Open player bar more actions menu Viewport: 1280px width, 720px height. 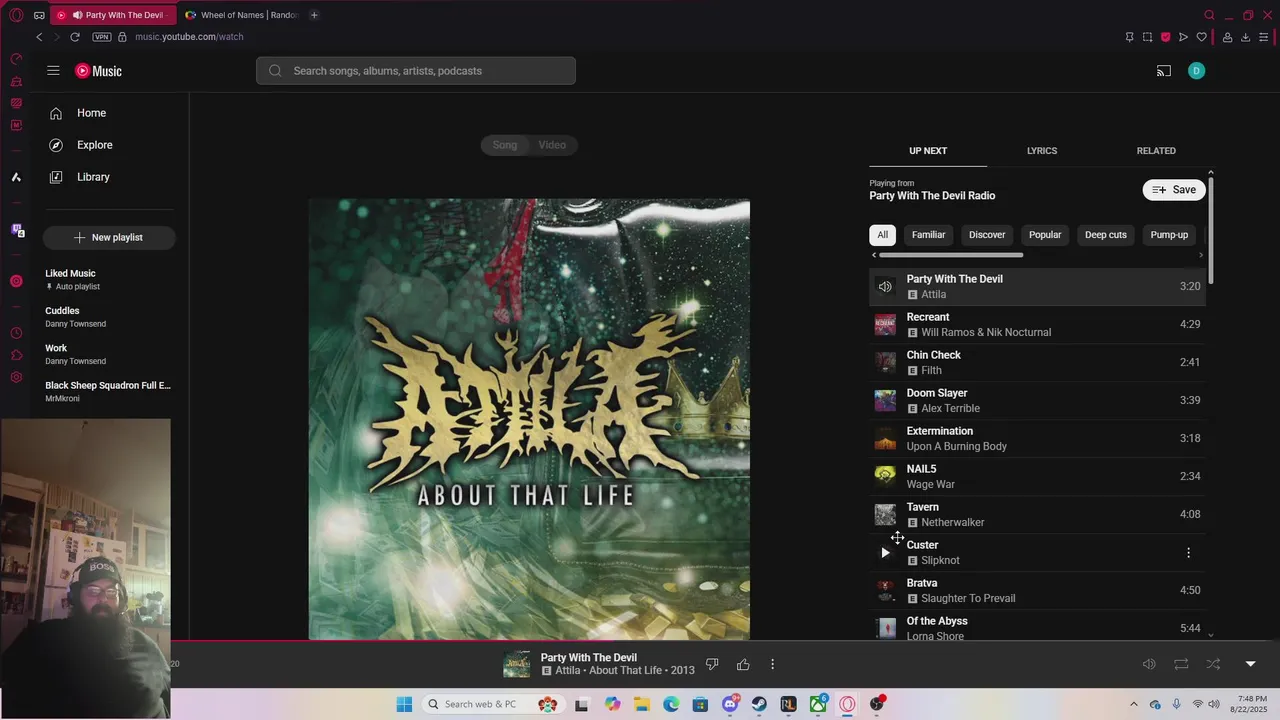tap(772, 664)
